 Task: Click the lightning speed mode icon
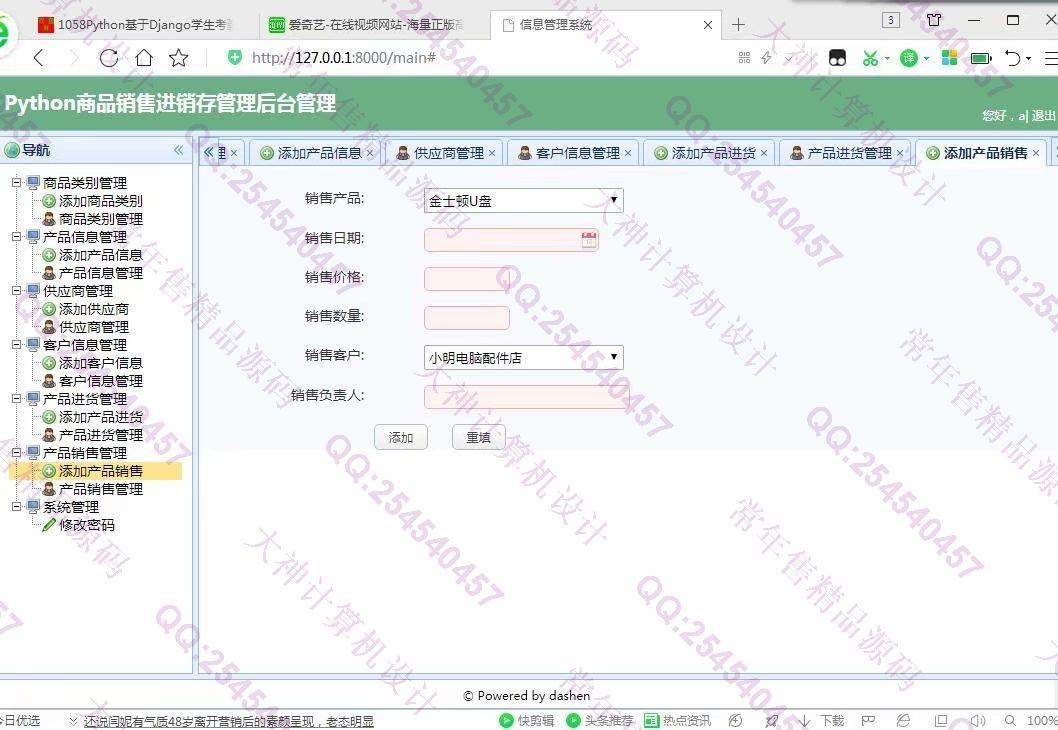[767, 58]
